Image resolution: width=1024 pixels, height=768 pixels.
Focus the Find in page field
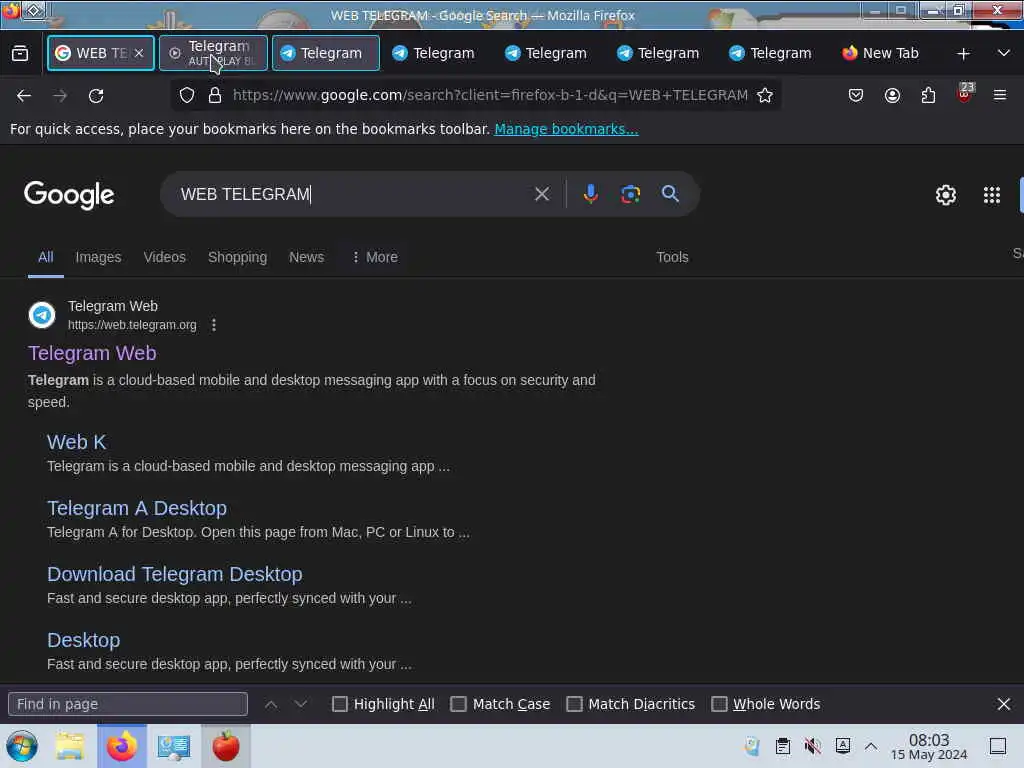click(x=128, y=704)
